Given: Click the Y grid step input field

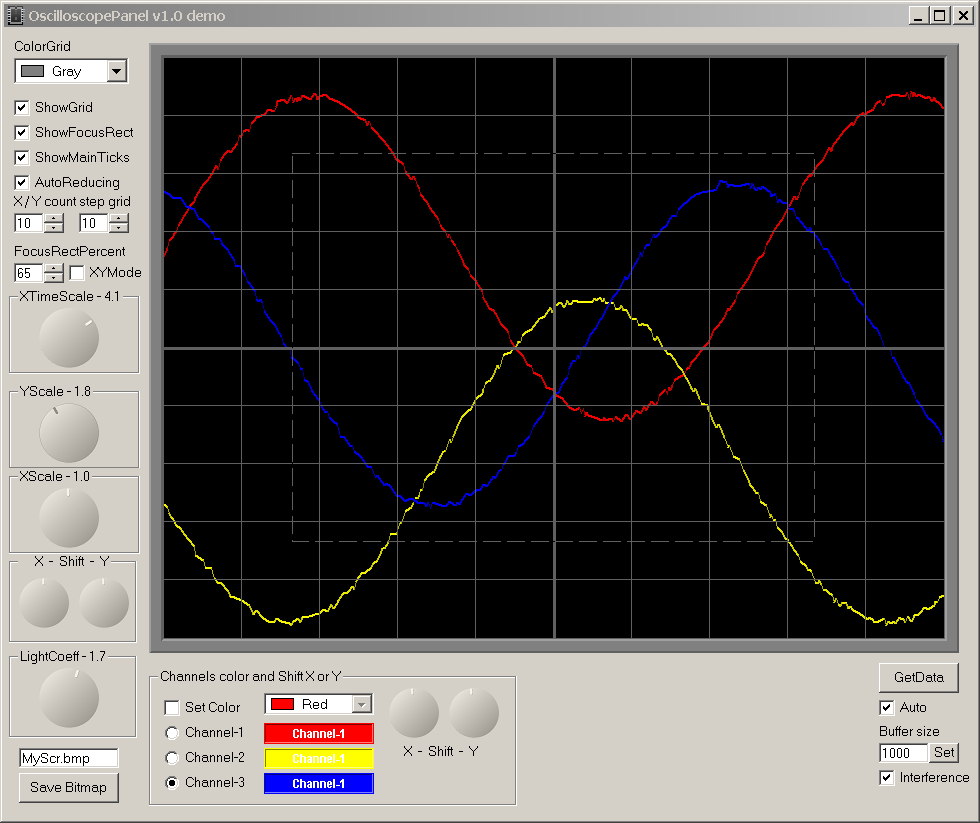Looking at the screenshot, I should click(x=94, y=223).
